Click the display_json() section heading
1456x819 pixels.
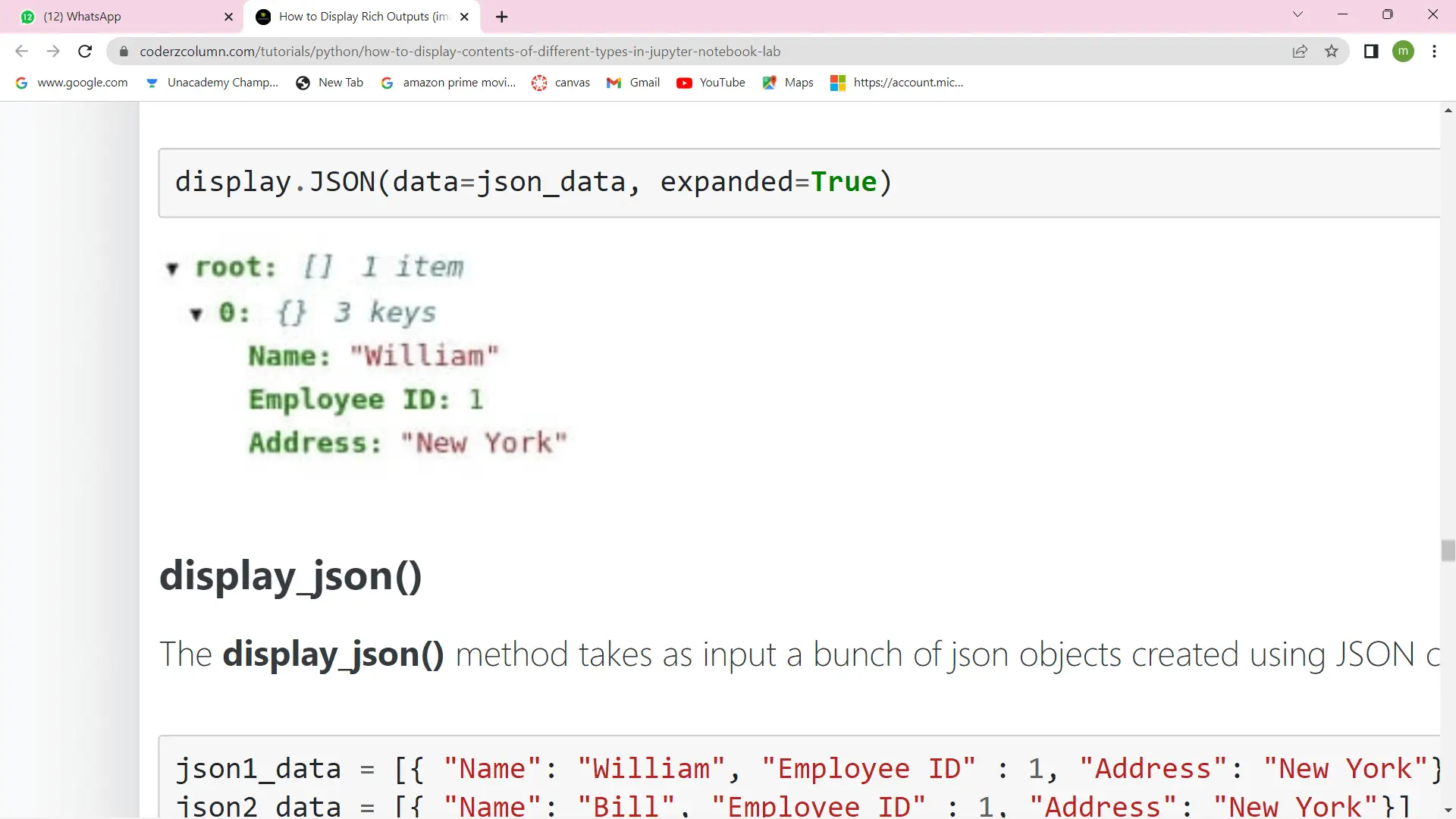[x=290, y=576]
